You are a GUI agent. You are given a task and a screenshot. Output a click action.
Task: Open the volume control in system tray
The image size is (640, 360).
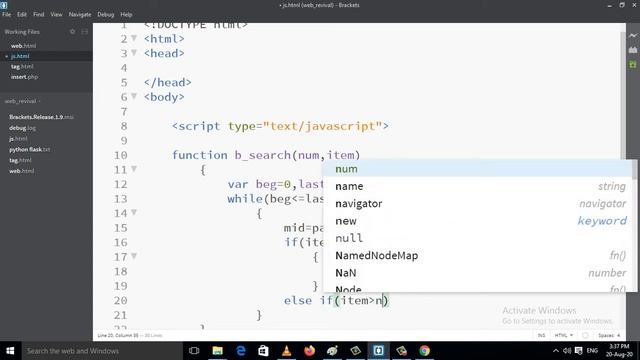[x=567, y=351]
